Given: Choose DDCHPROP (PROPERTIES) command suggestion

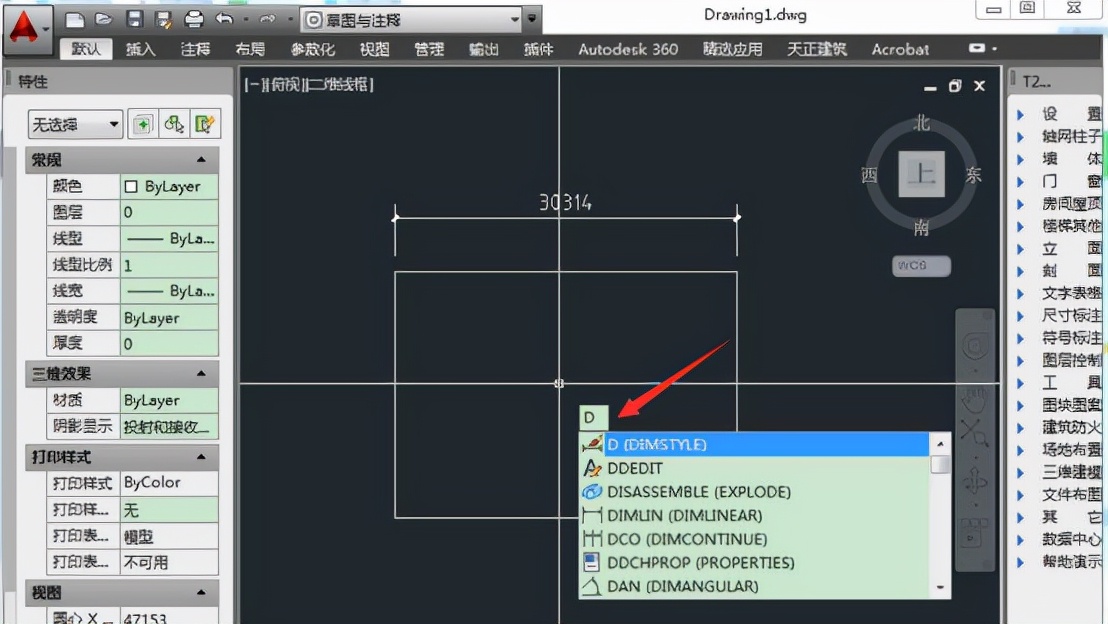Looking at the screenshot, I should [x=754, y=562].
